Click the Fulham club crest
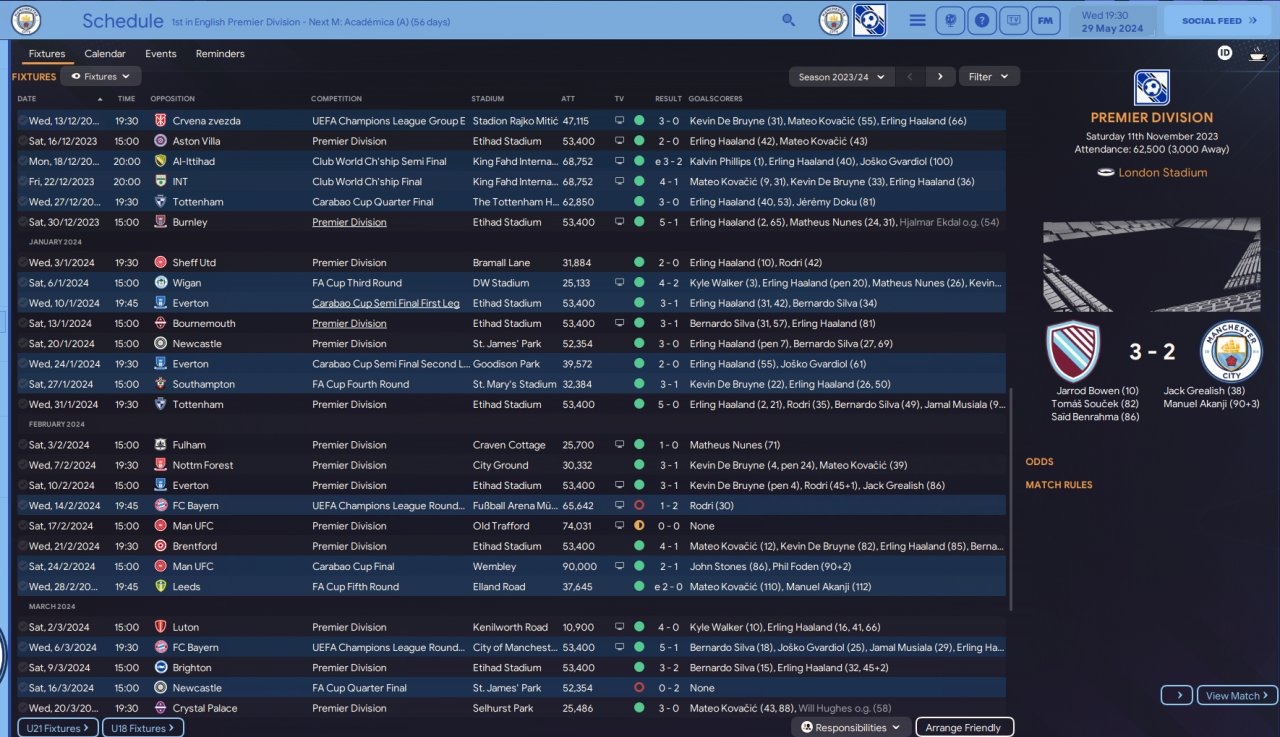The image size is (1280, 737). click(160, 445)
